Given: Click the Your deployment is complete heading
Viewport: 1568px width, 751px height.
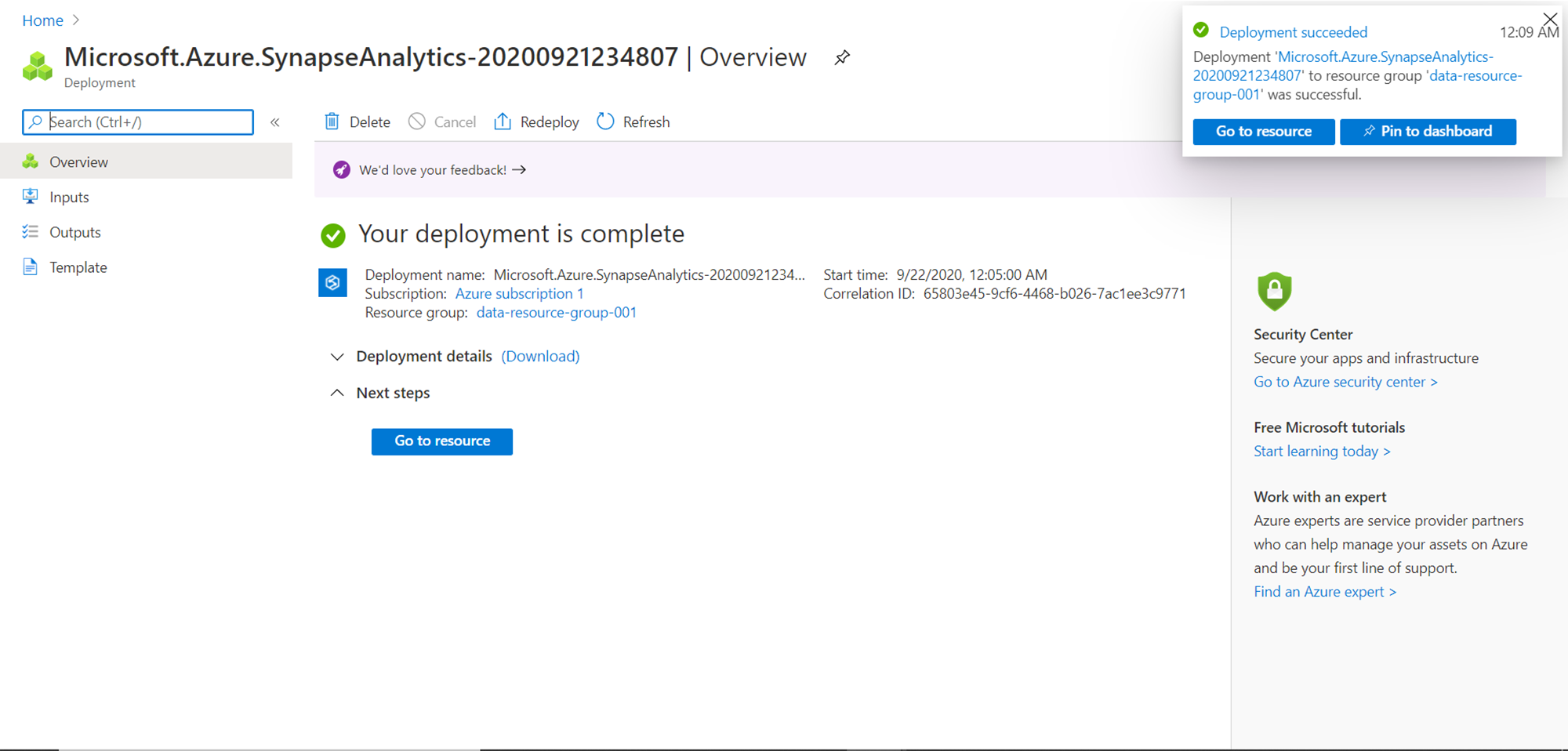Looking at the screenshot, I should [x=521, y=234].
